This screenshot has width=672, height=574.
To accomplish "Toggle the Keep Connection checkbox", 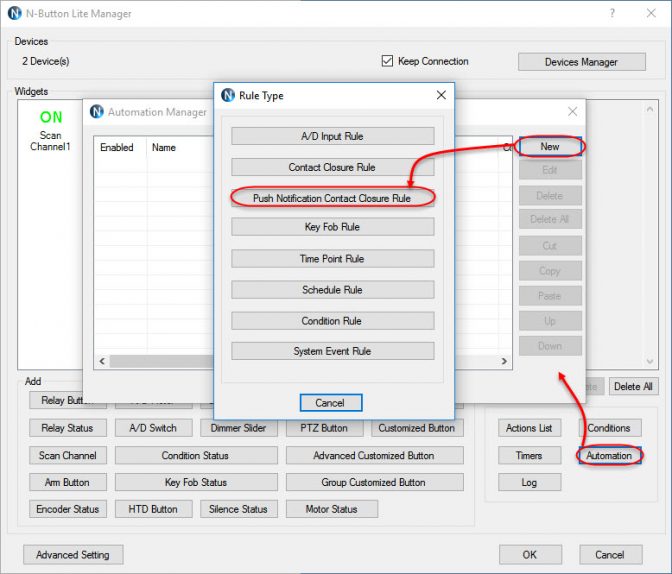I will [388, 61].
